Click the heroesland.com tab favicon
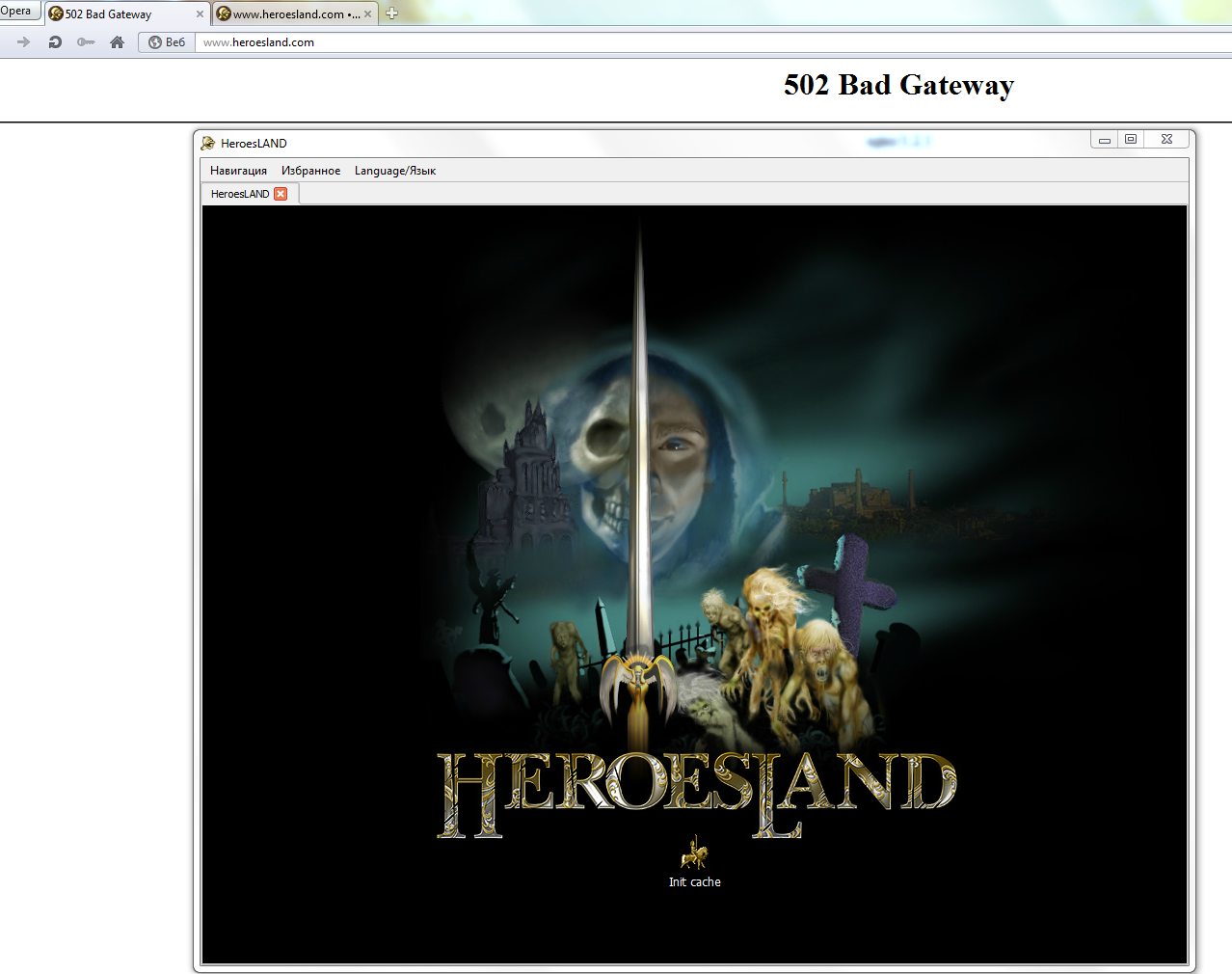Screen dimensions: 1232x974 click(224, 14)
